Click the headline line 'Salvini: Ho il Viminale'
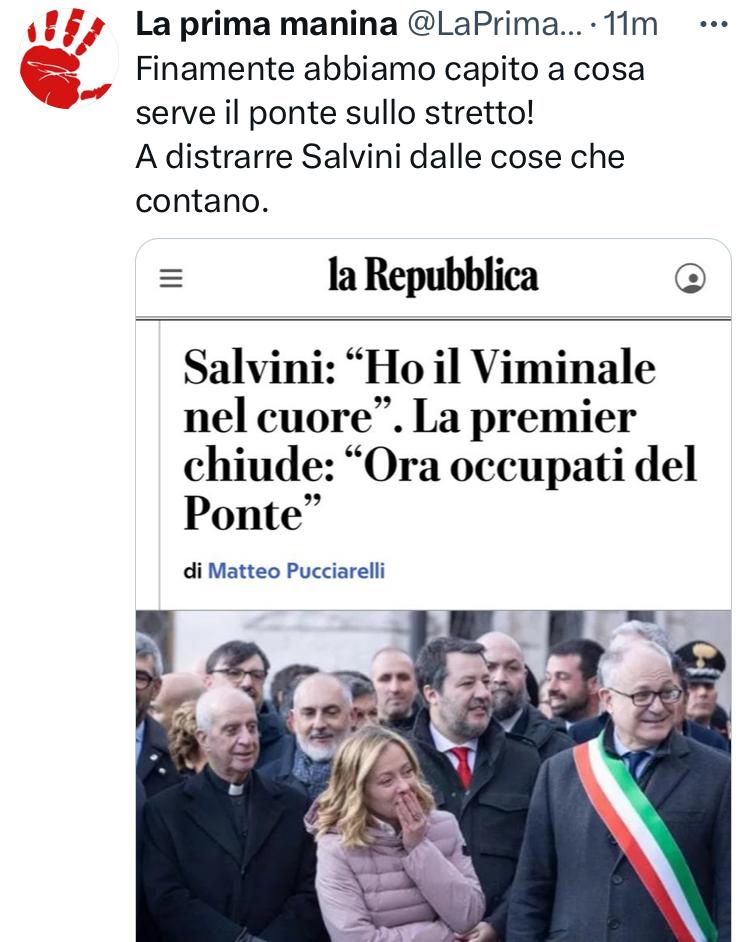Image resolution: width=750 pixels, height=942 pixels. (x=419, y=367)
